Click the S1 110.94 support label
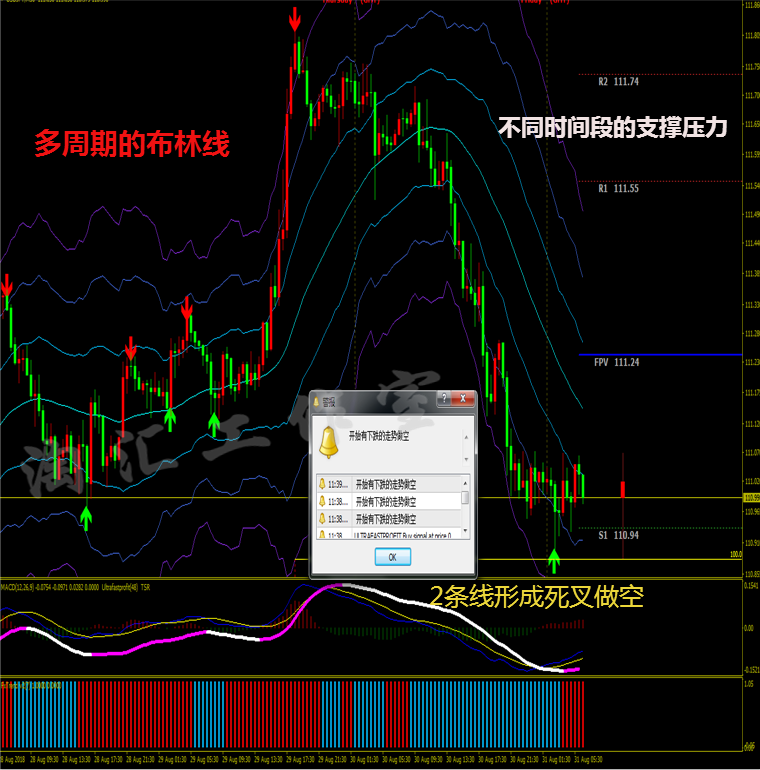 [618, 535]
